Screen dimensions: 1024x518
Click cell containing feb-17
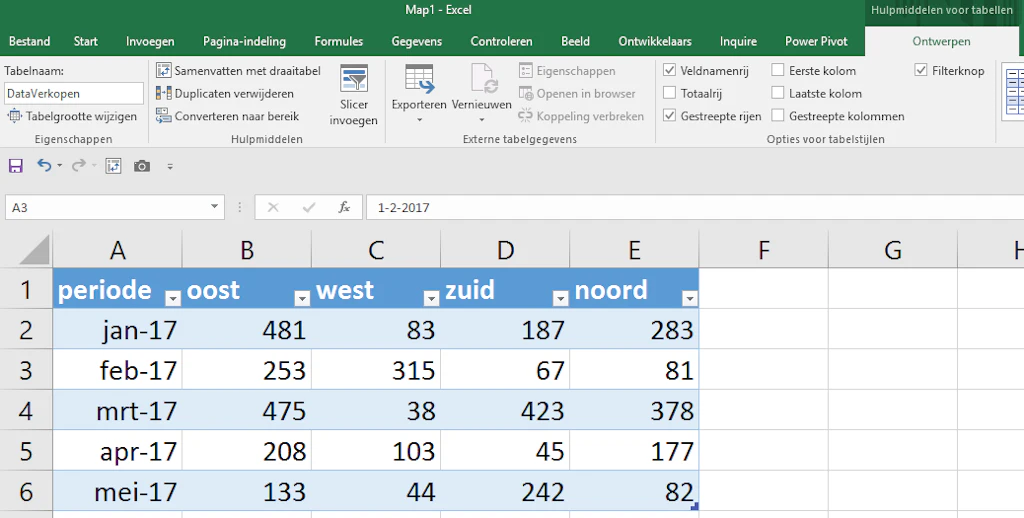[x=118, y=370]
